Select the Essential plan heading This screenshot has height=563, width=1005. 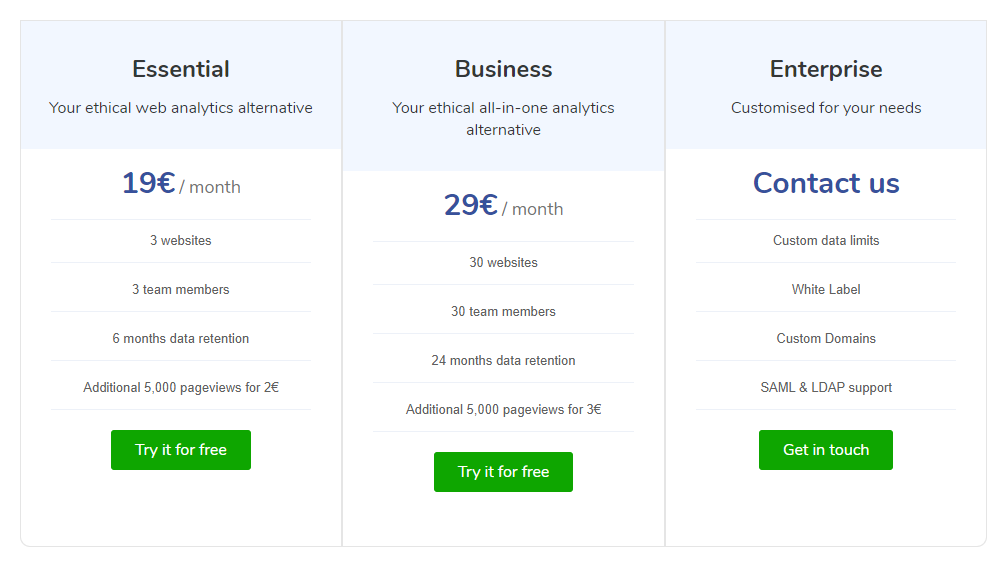click(181, 69)
